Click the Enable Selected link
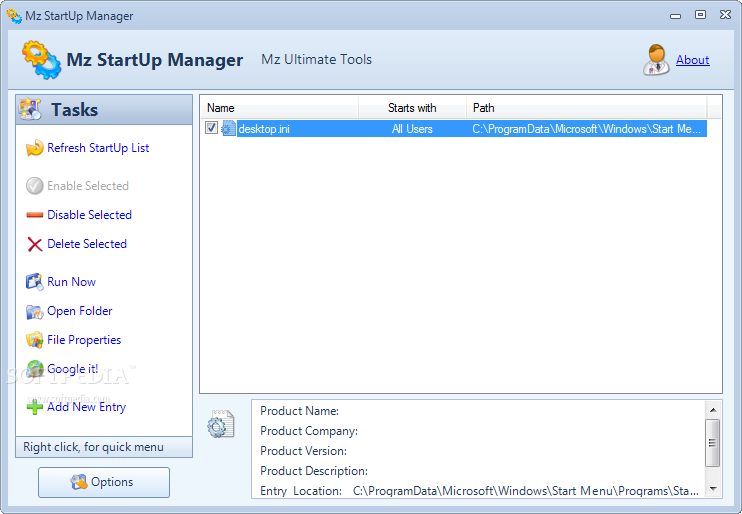This screenshot has height=514, width=742. [88, 186]
